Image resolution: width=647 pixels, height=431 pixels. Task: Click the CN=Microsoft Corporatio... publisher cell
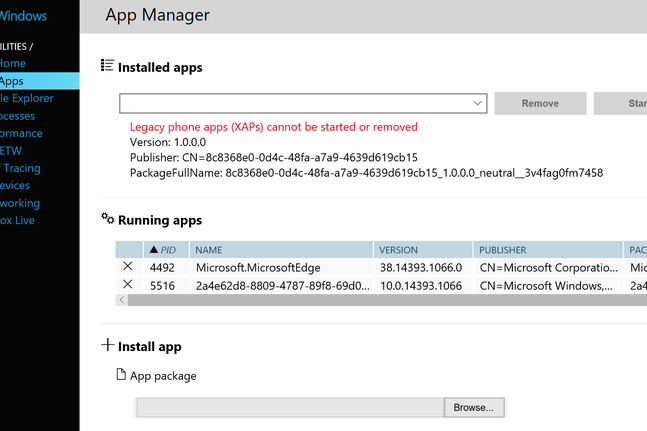pyautogui.click(x=549, y=268)
